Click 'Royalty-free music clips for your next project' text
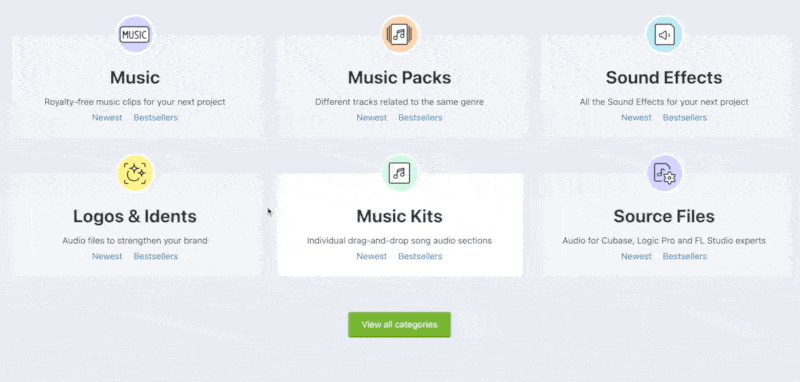 point(135,102)
